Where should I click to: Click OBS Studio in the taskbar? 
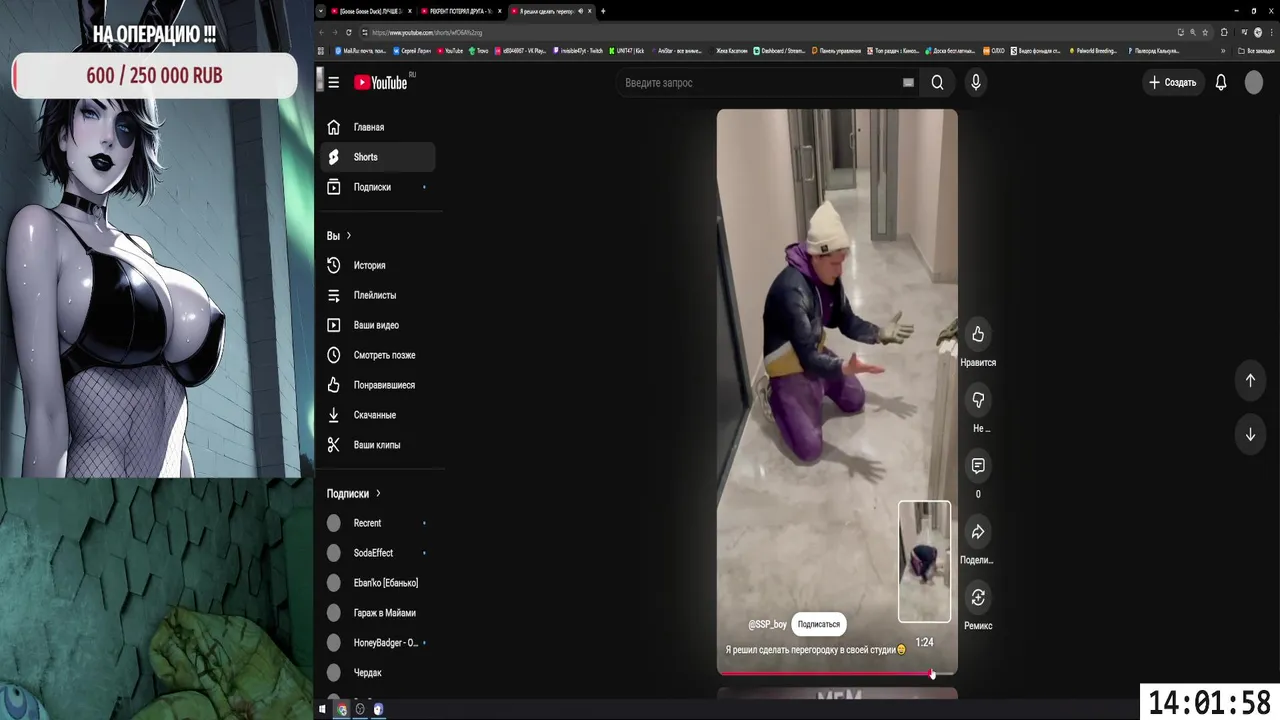pyautogui.click(x=360, y=709)
